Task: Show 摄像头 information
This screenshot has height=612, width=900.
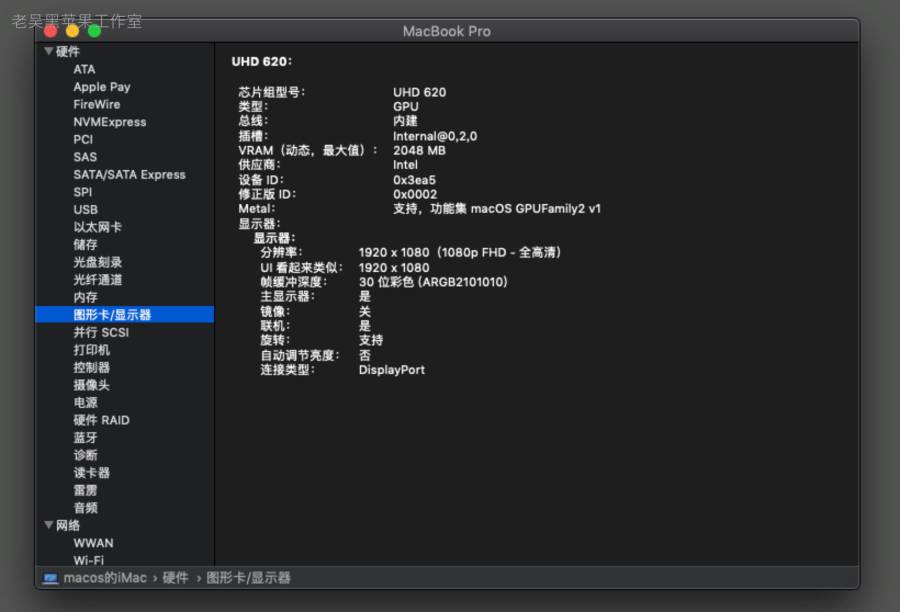Action: (x=91, y=385)
